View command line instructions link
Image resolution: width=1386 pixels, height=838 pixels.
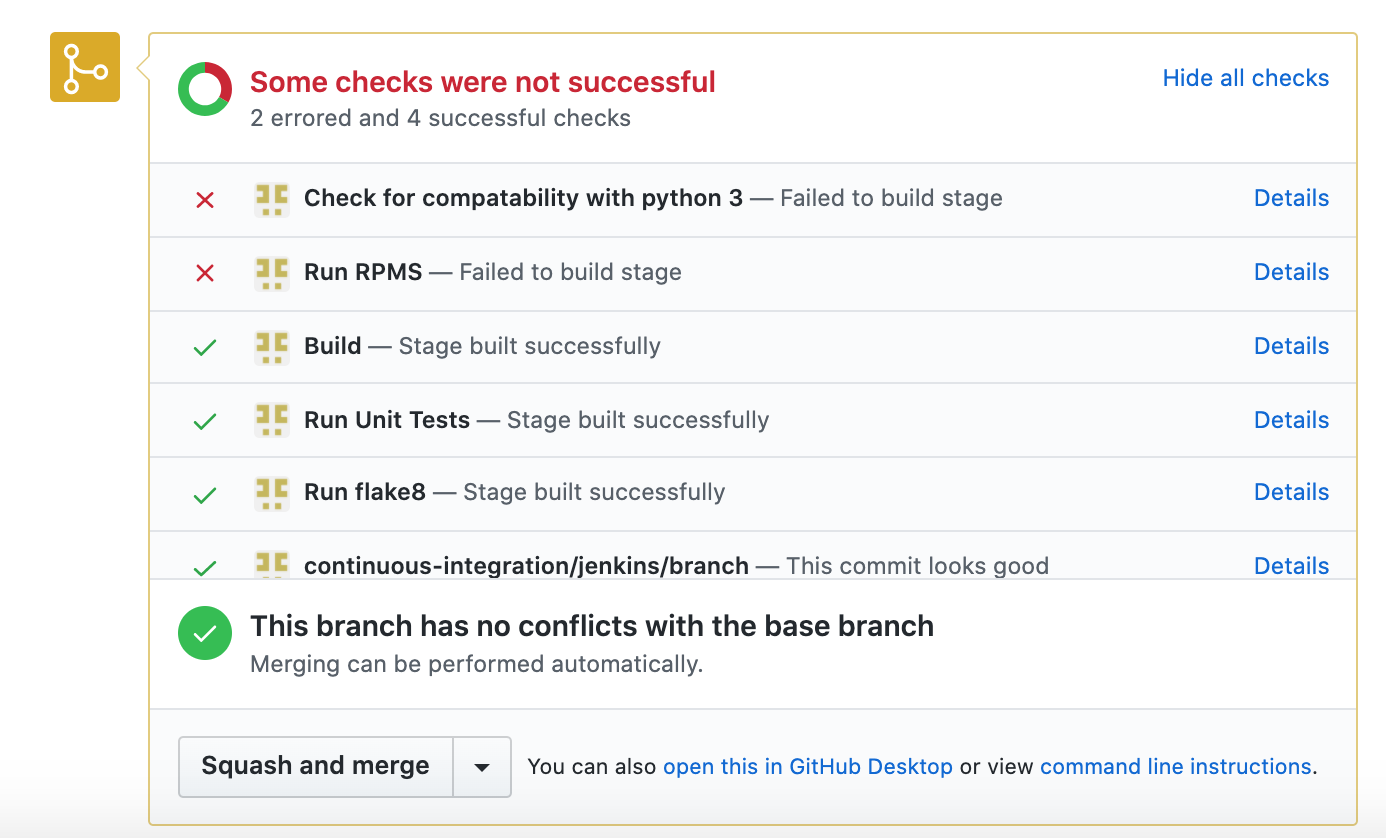1175,767
